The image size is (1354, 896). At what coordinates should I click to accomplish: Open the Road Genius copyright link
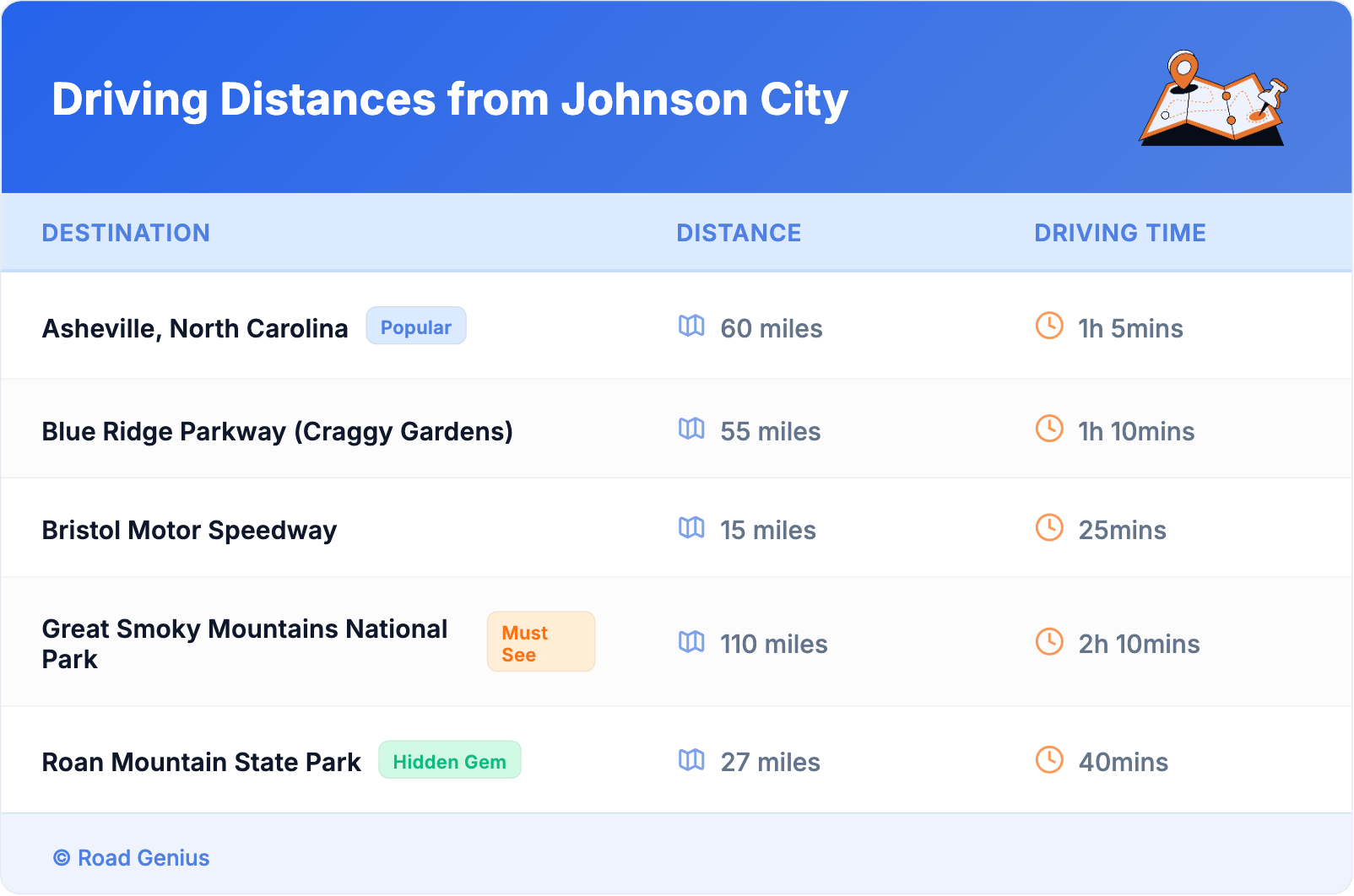pyautogui.click(x=132, y=858)
